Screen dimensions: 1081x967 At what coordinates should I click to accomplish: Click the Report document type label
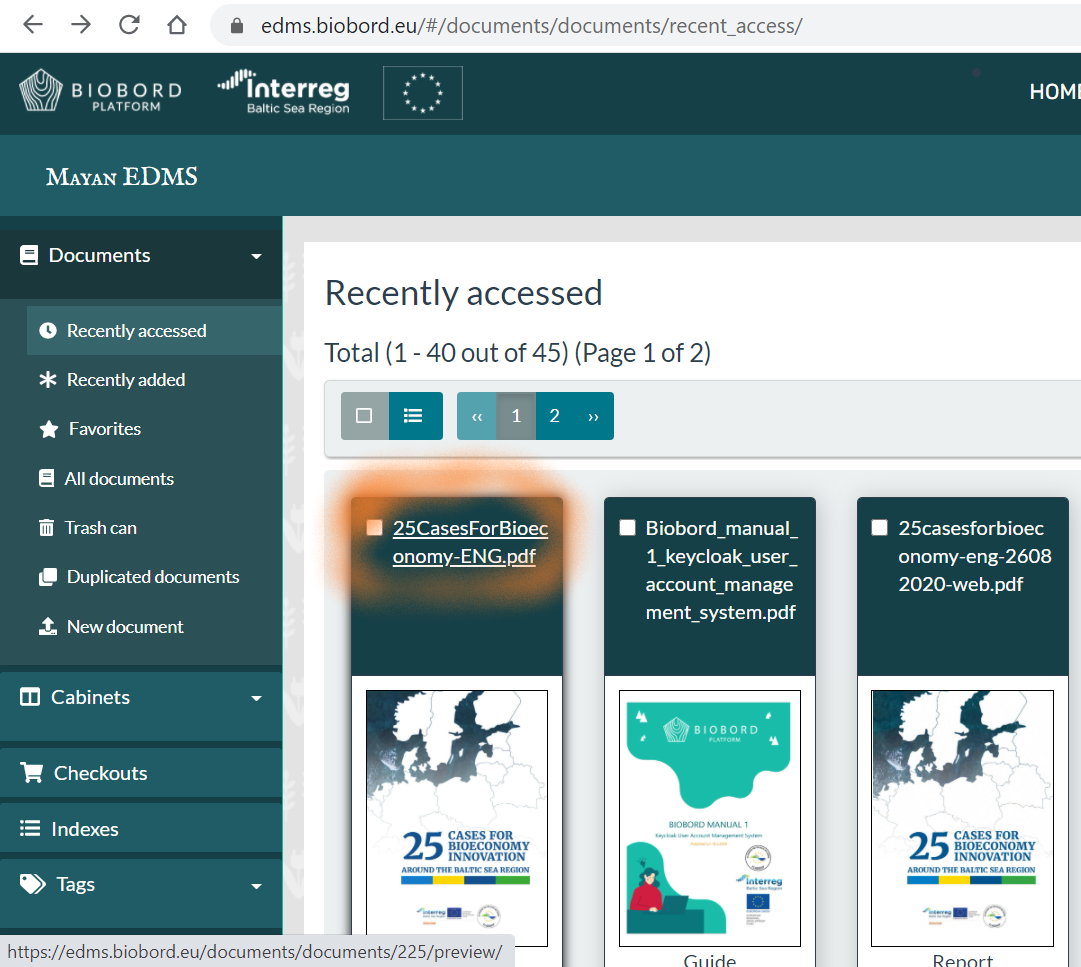tap(962, 959)
